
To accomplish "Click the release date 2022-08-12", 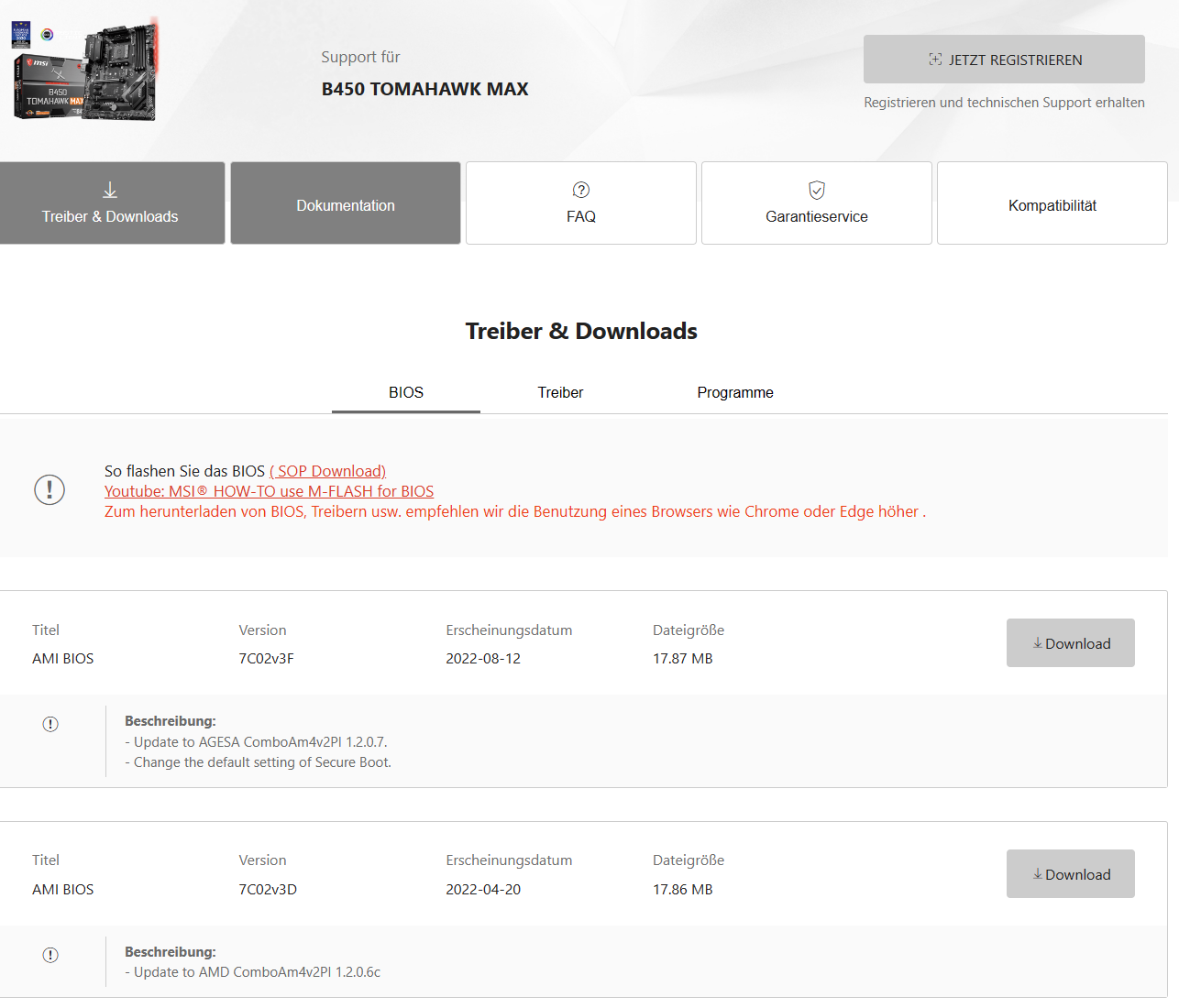I will [x=483, y=659].
